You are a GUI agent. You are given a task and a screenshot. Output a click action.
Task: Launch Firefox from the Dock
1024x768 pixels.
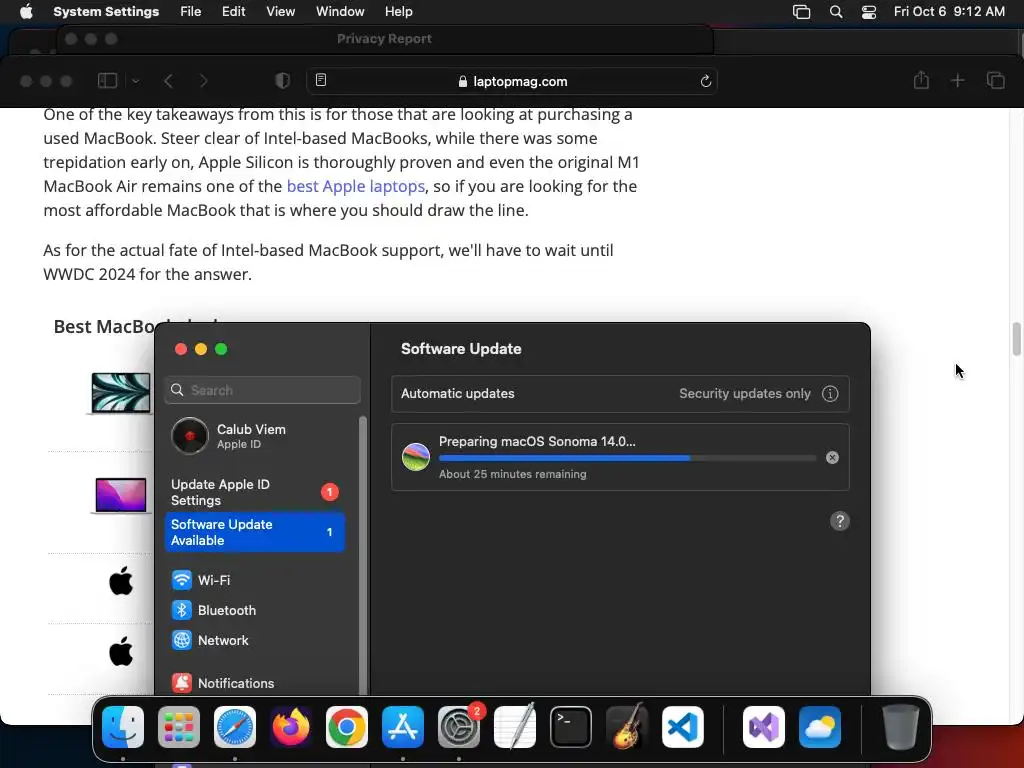291,727
